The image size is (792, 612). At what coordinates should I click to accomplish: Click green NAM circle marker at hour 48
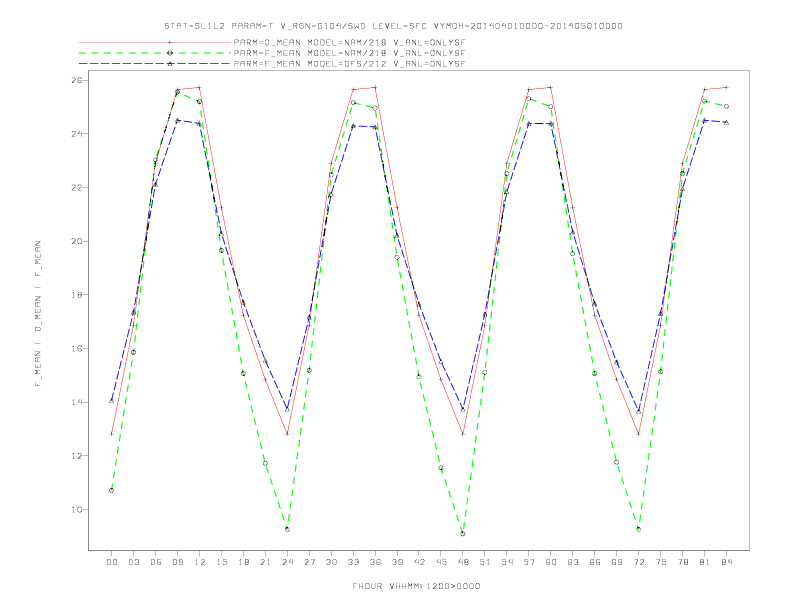pos(463,534)
